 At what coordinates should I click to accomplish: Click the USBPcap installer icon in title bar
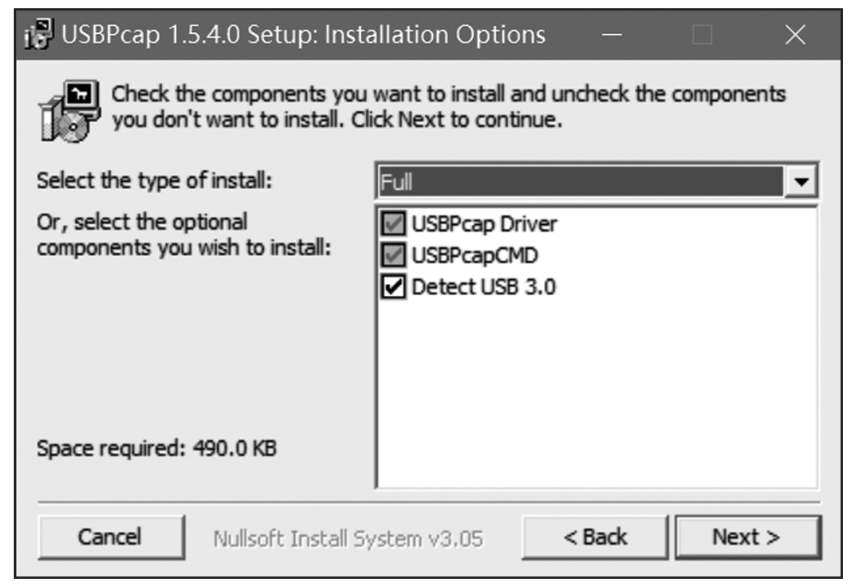[x=38, y=36]
